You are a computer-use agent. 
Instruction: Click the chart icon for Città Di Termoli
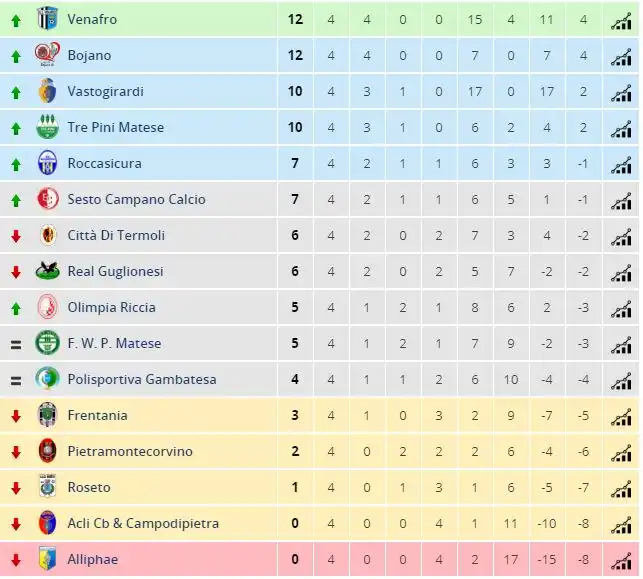[621, 237]
